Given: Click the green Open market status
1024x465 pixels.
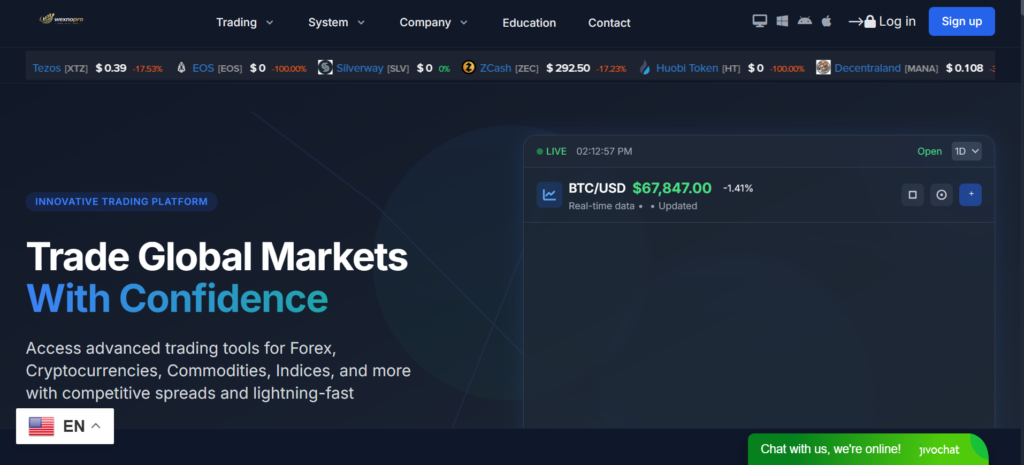Looking at the screenshot, I should (x=929, y=152).
